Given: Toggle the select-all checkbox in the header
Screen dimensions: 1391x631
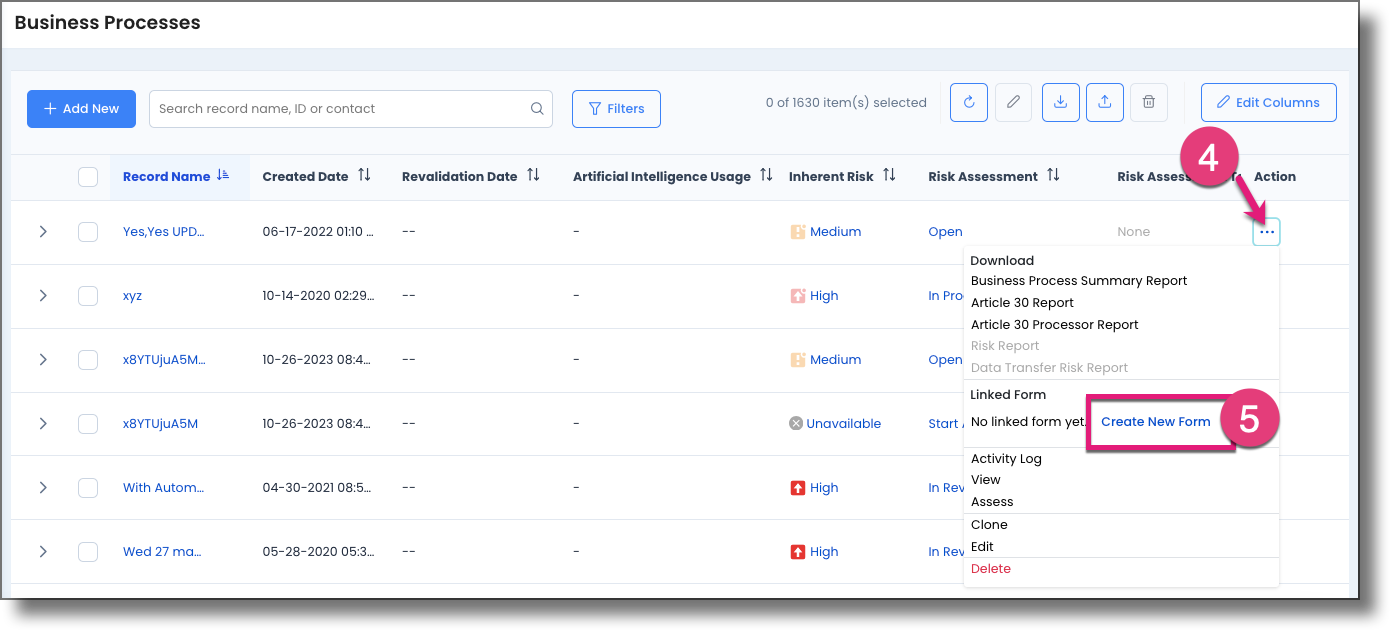Looking at the screenshot, I should [88, 175].
